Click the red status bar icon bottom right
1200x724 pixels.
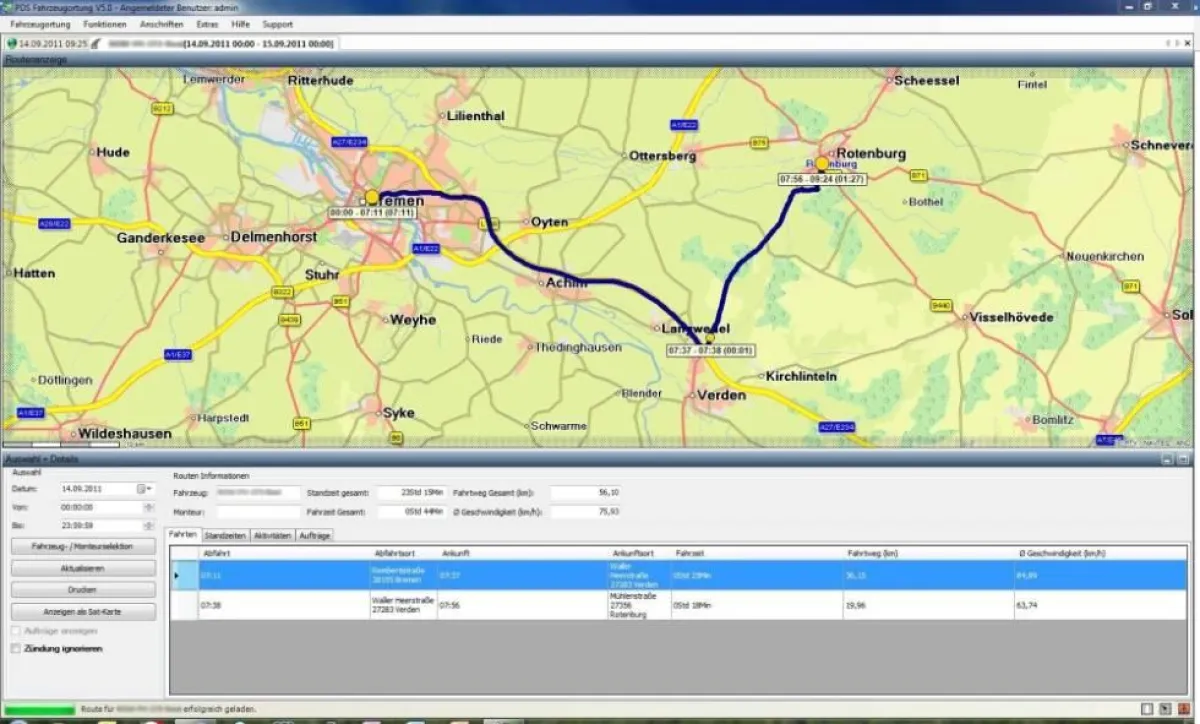1183,709
